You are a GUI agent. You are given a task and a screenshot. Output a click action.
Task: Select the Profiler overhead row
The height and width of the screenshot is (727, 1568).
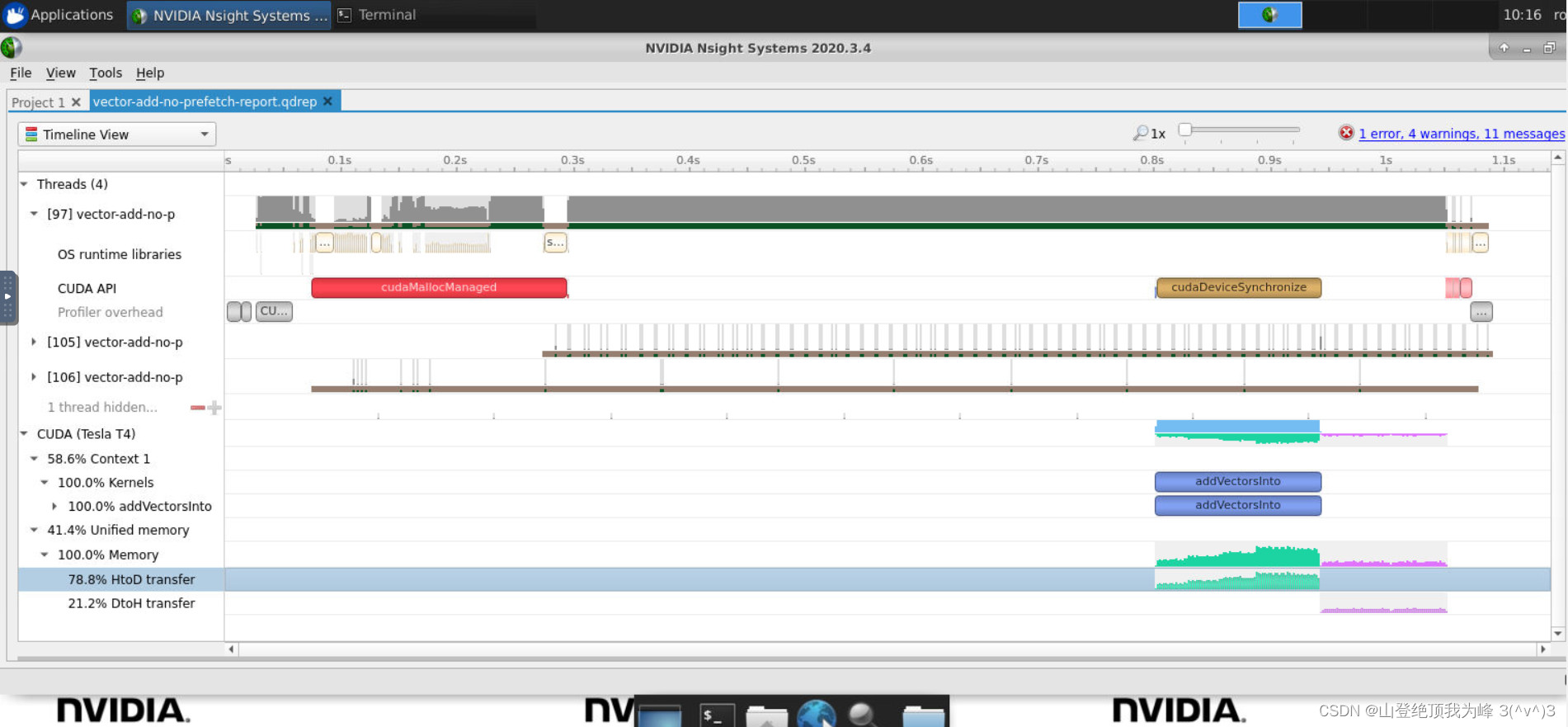point(110,312)
